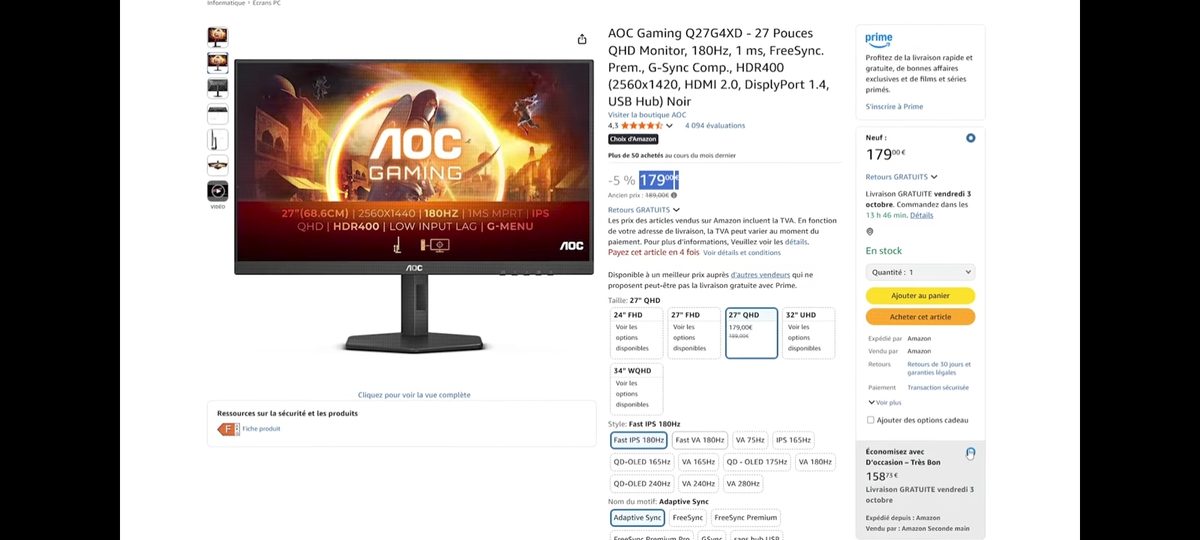Choose the 32" UHD size option
Screen dimensions: 1200x540
tap(808, 333)
